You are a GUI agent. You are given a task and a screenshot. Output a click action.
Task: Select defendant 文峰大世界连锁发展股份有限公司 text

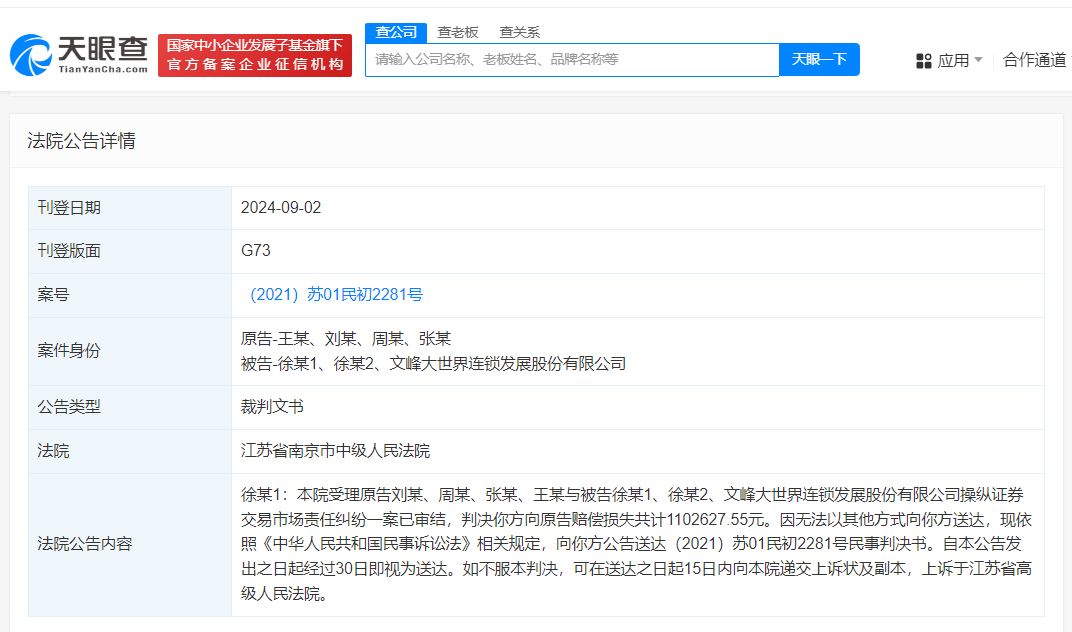pyautogui.click(x=511, y=363)
